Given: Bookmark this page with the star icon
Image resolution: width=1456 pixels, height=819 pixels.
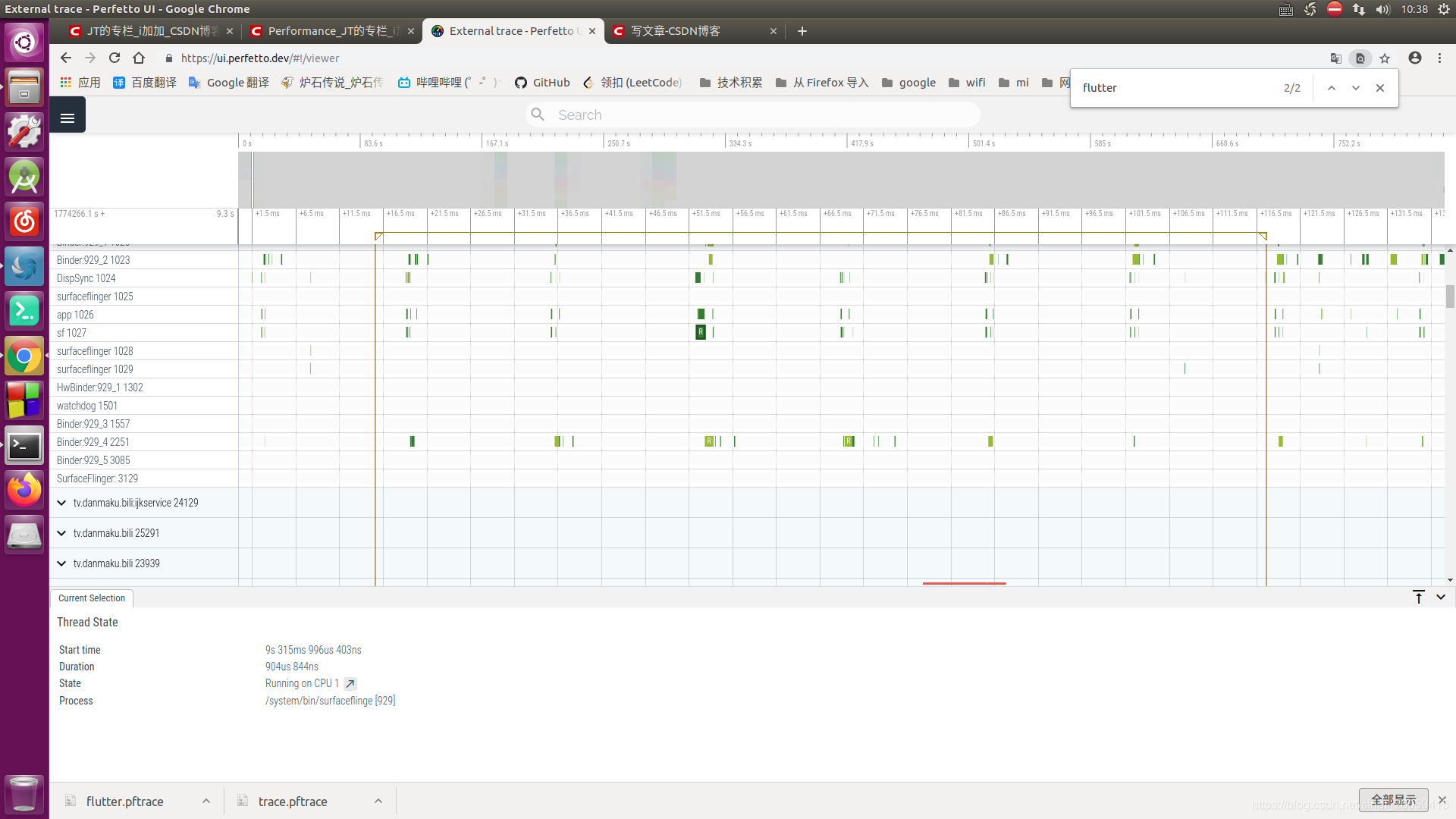Looking at the screenshot, I should coord(1385,58).
